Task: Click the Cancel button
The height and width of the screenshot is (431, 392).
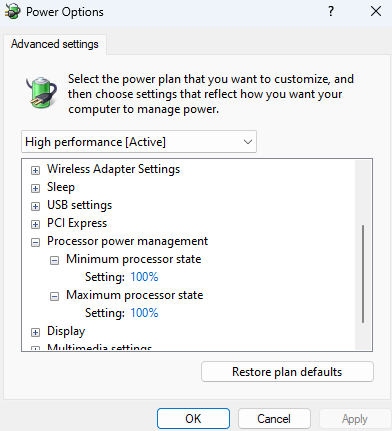Action: coord(274,419)
